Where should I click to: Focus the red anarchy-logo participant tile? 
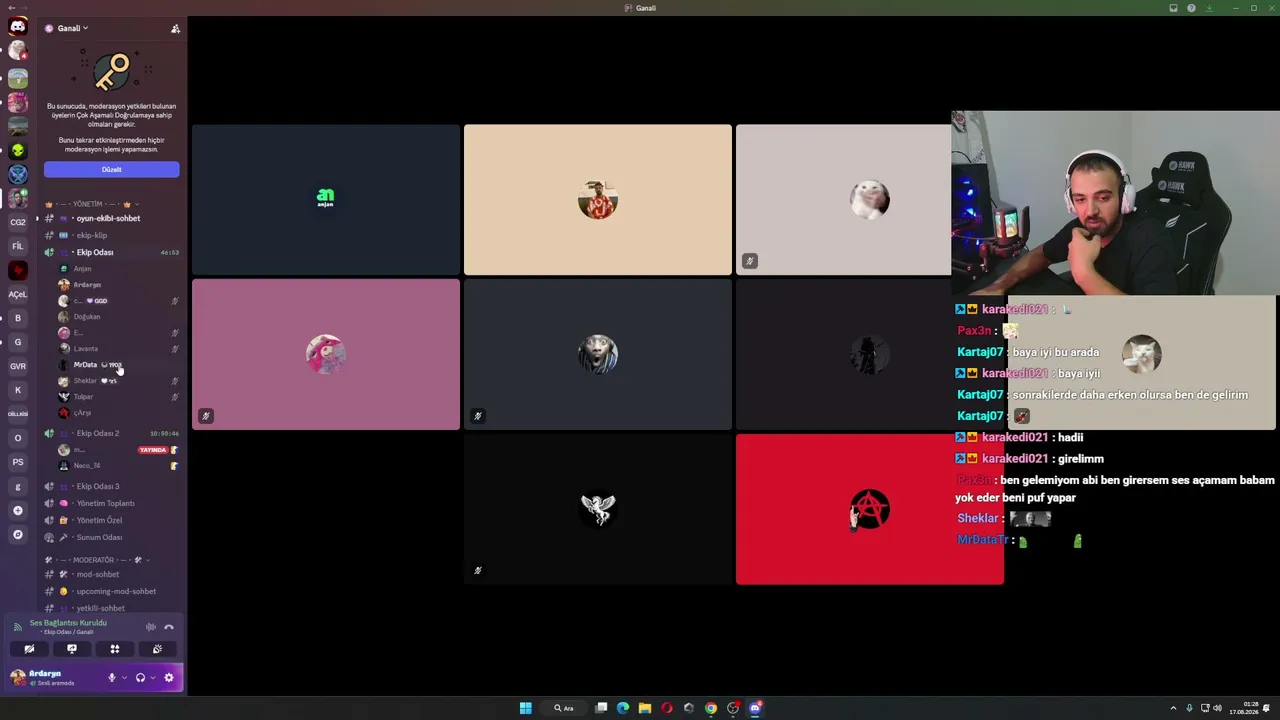(x=870, y=509)
